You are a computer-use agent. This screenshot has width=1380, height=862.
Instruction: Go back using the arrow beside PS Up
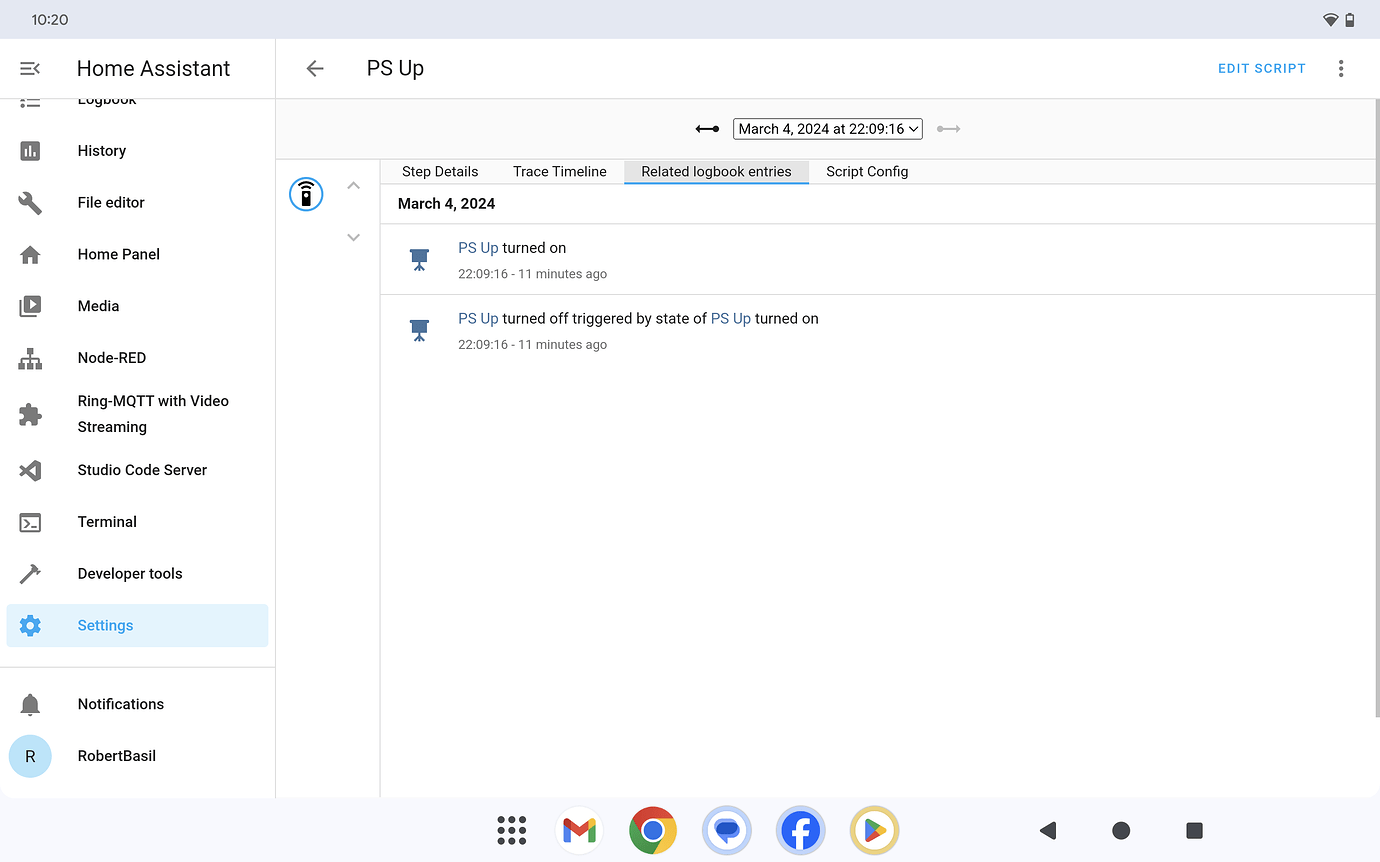click(x=315, y=68)
